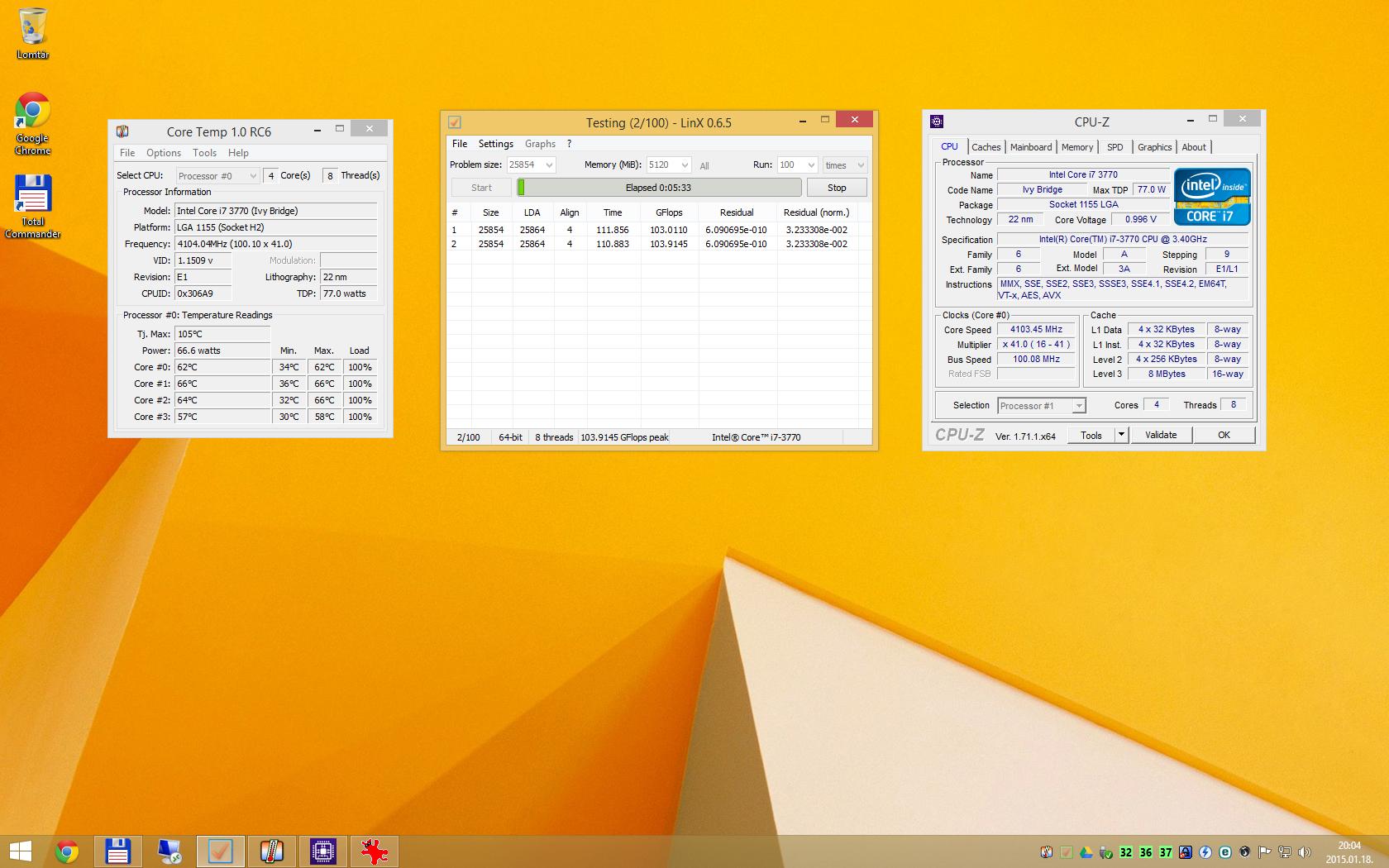Open Tools menu in Core Temp

click(204, 153)
